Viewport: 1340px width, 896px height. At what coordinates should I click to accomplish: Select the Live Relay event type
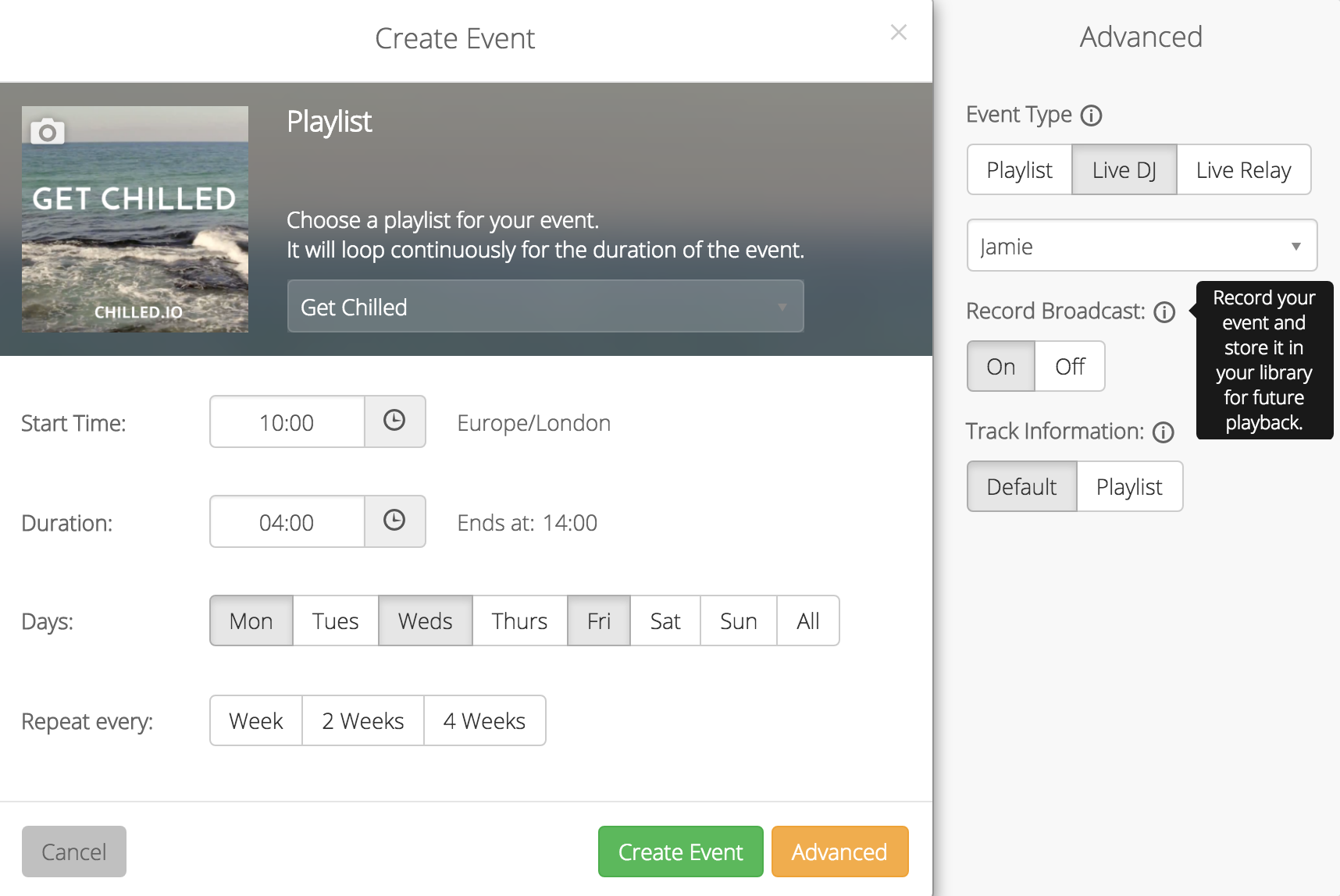(x=1242, y=170)
